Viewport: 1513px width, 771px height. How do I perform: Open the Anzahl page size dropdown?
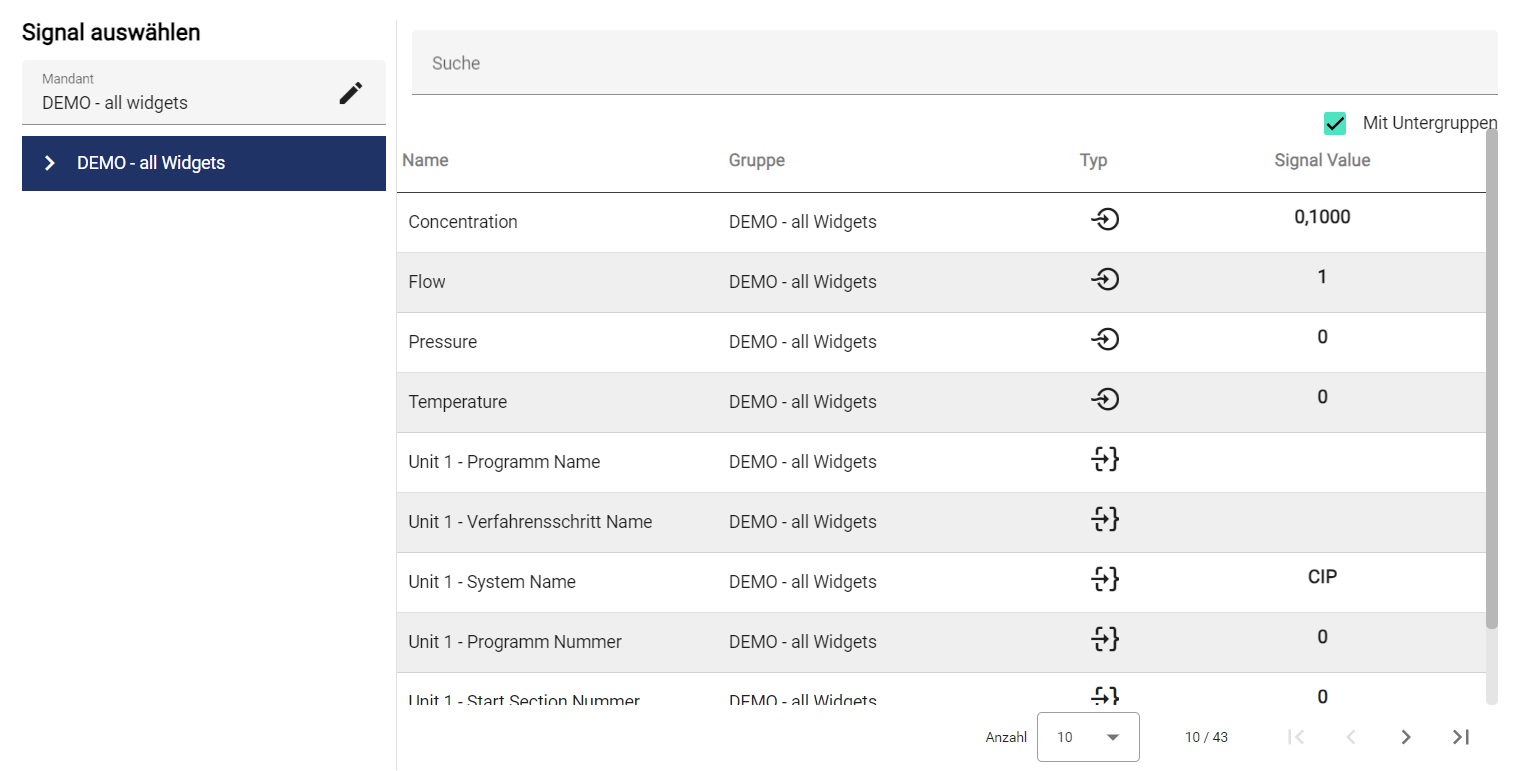point(1088,737)
